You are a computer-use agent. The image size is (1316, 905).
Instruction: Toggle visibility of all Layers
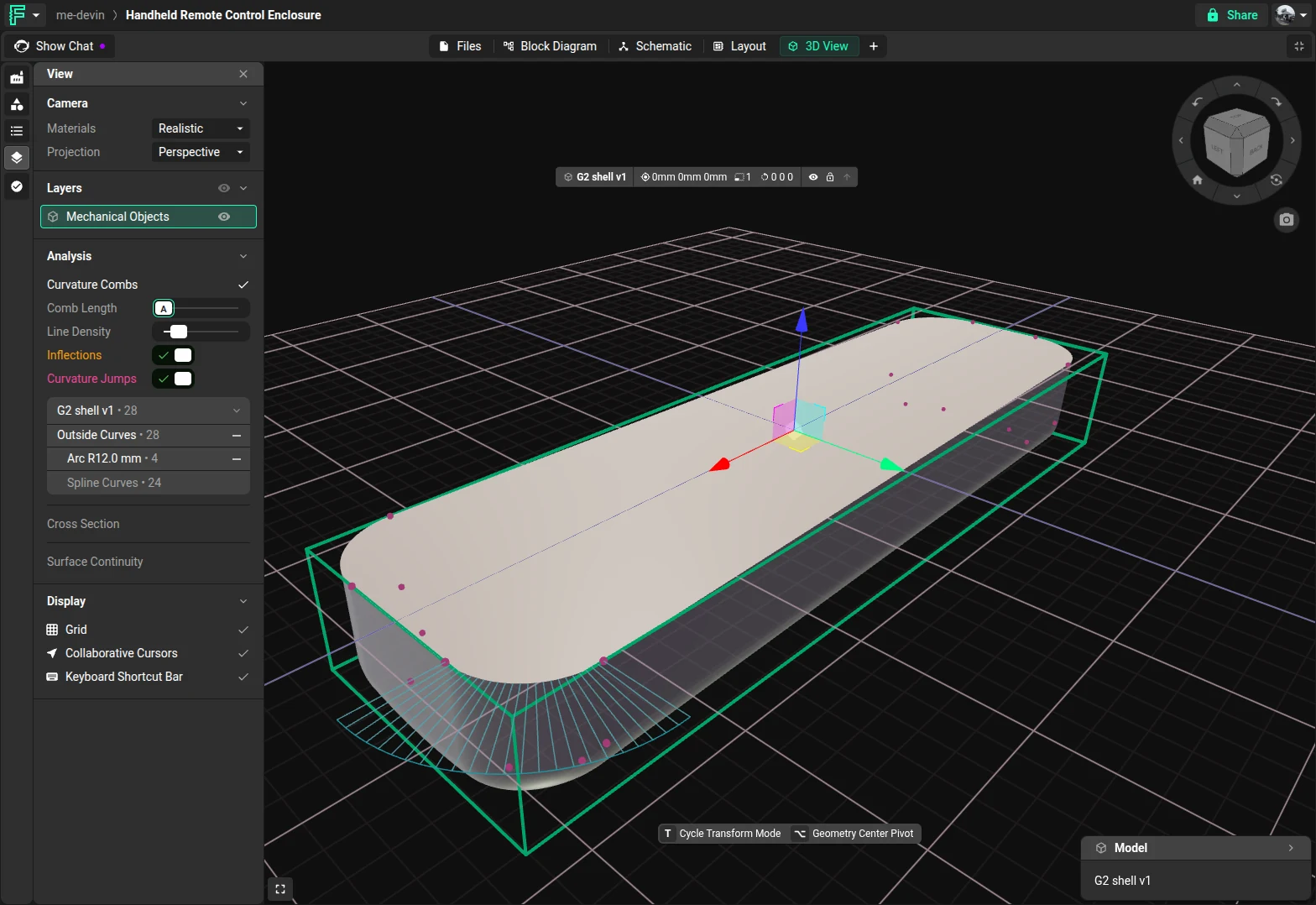[x=224, y=188]
